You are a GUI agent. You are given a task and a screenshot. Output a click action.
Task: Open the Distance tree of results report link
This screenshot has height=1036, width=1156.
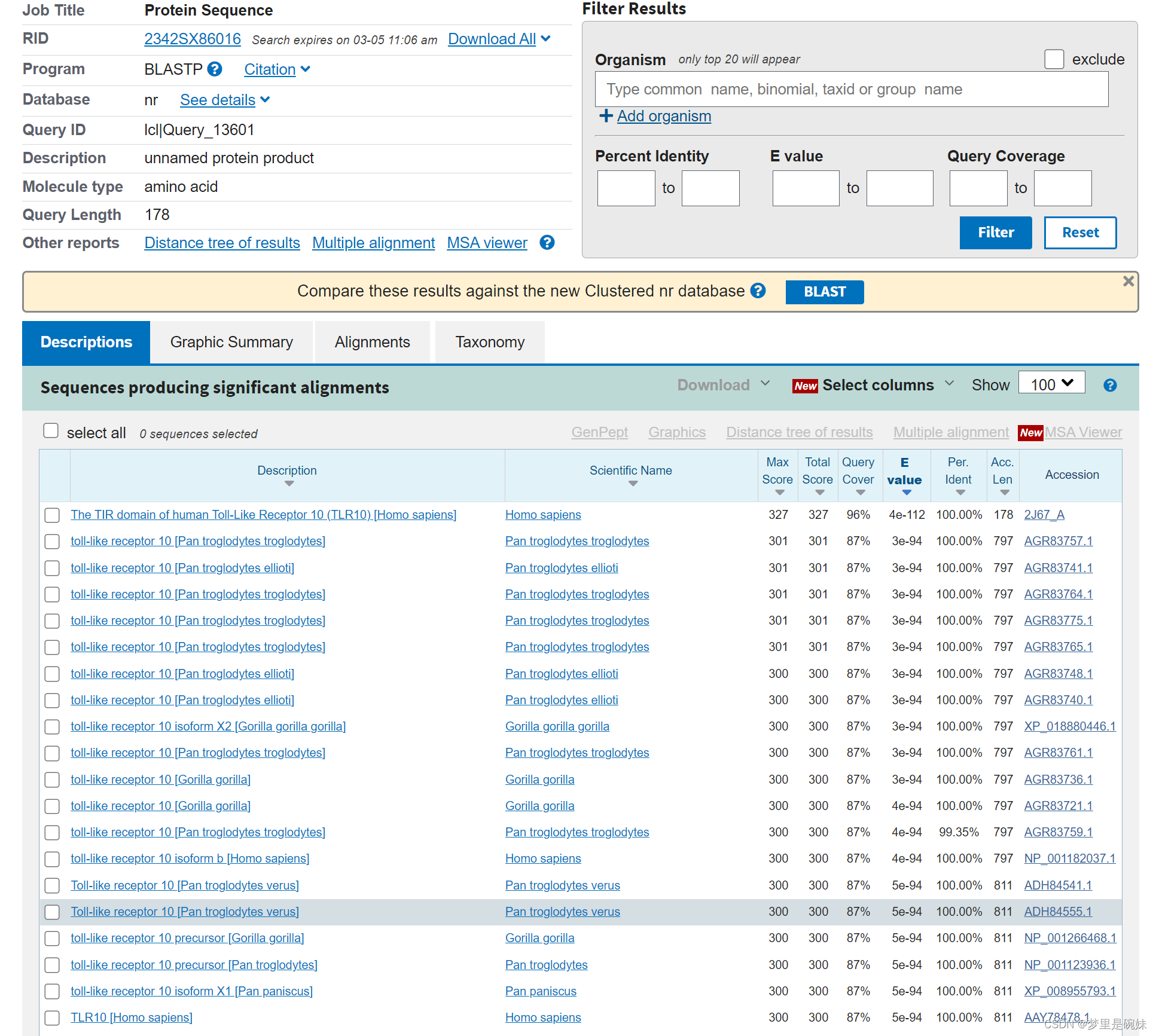point(222,243)
